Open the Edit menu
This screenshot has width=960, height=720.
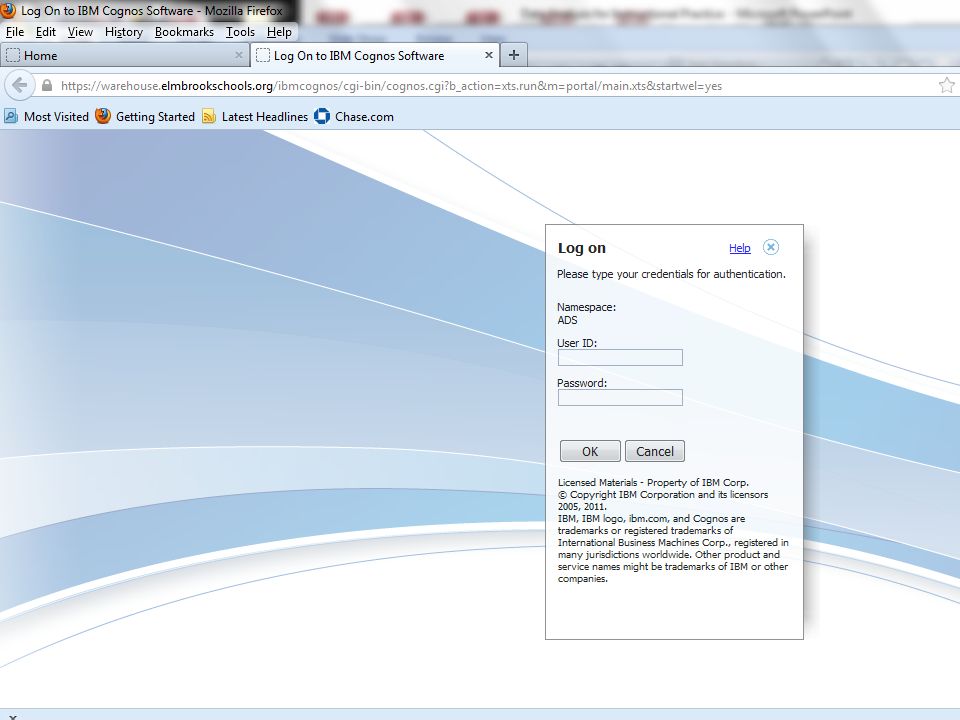[45, 32]
